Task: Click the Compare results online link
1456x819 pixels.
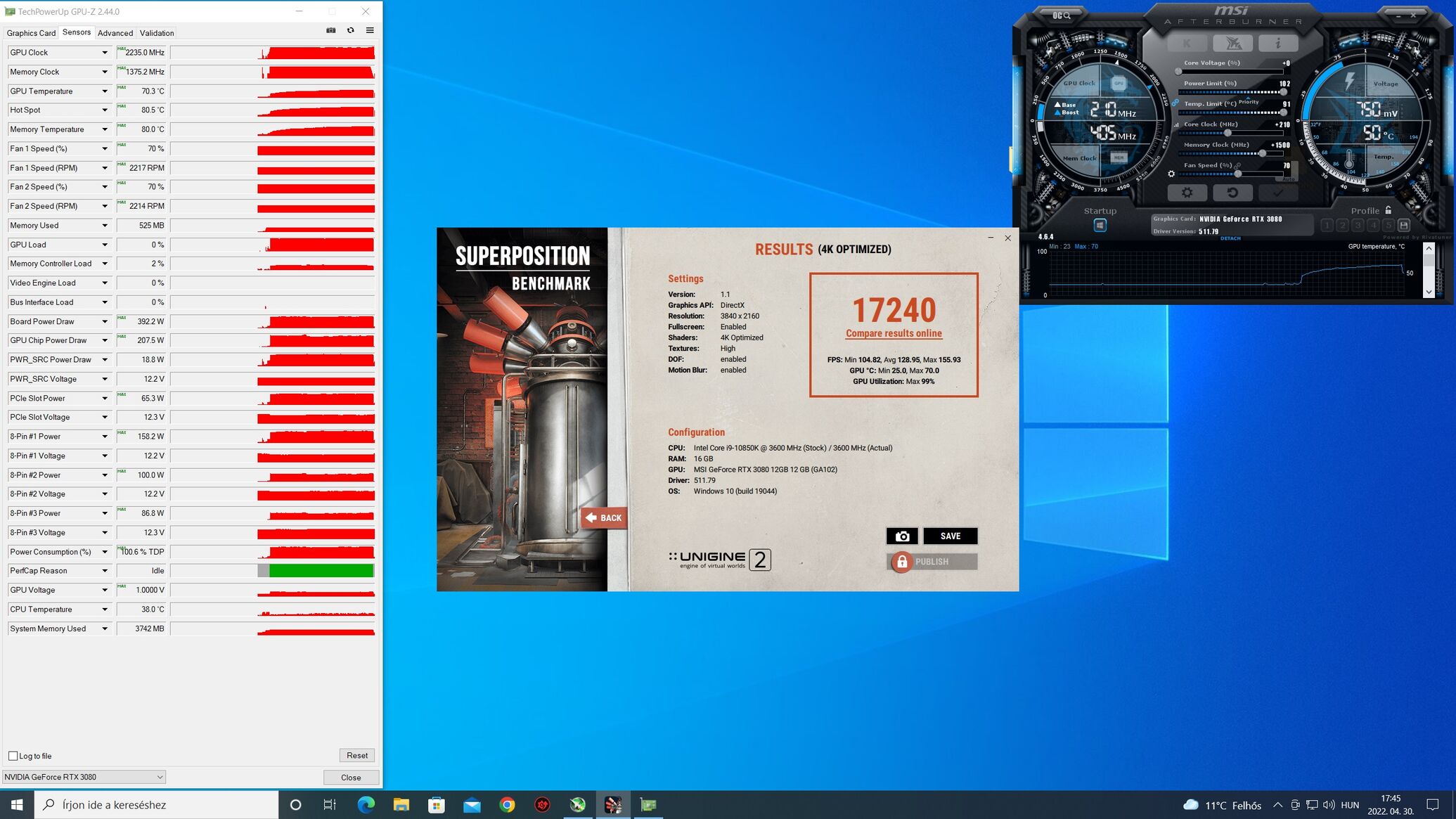Action: (x=894, y=333)
